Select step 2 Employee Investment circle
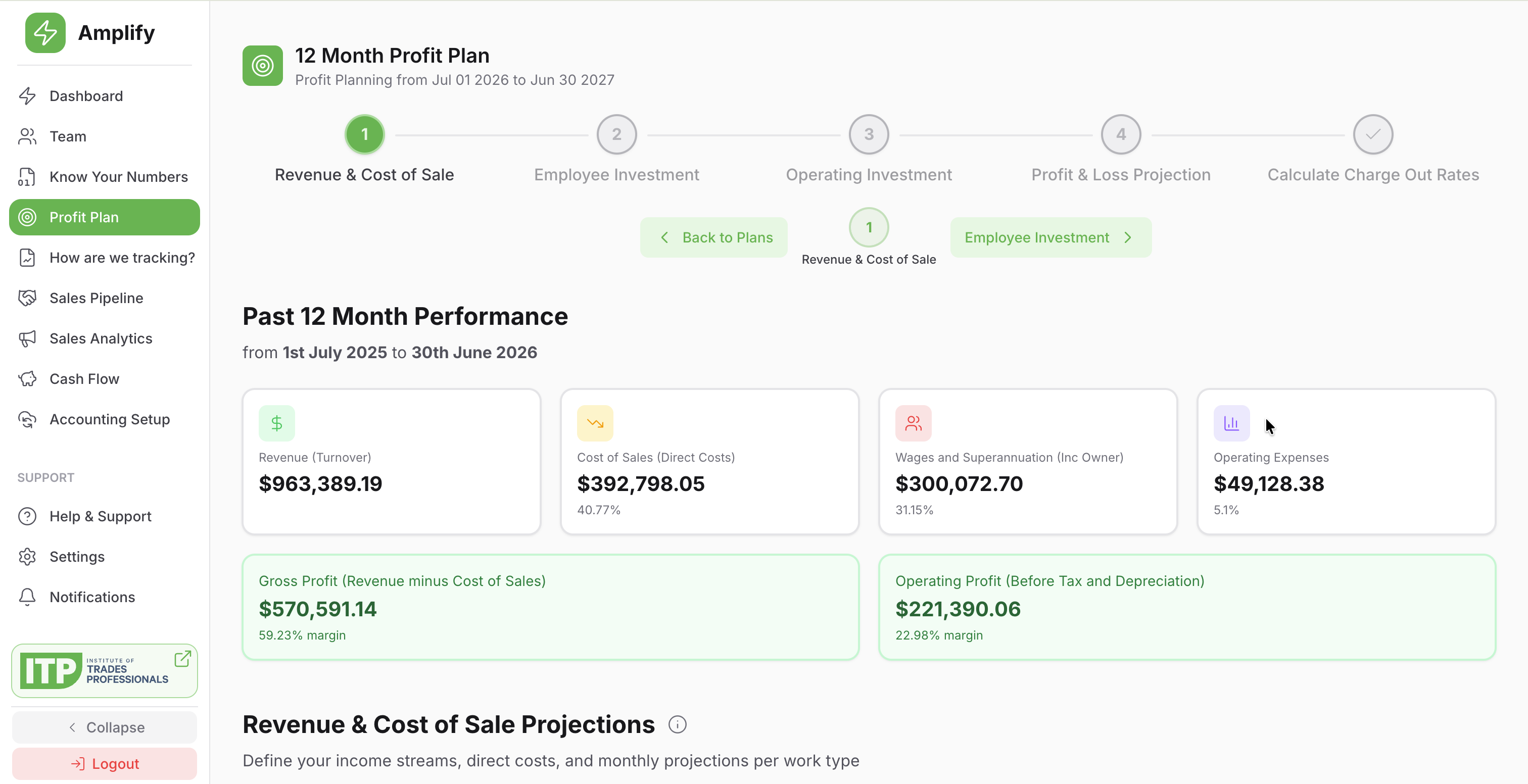Image resolution: width=1528 pixels, height=784 pixels. (x=617, y=134)
